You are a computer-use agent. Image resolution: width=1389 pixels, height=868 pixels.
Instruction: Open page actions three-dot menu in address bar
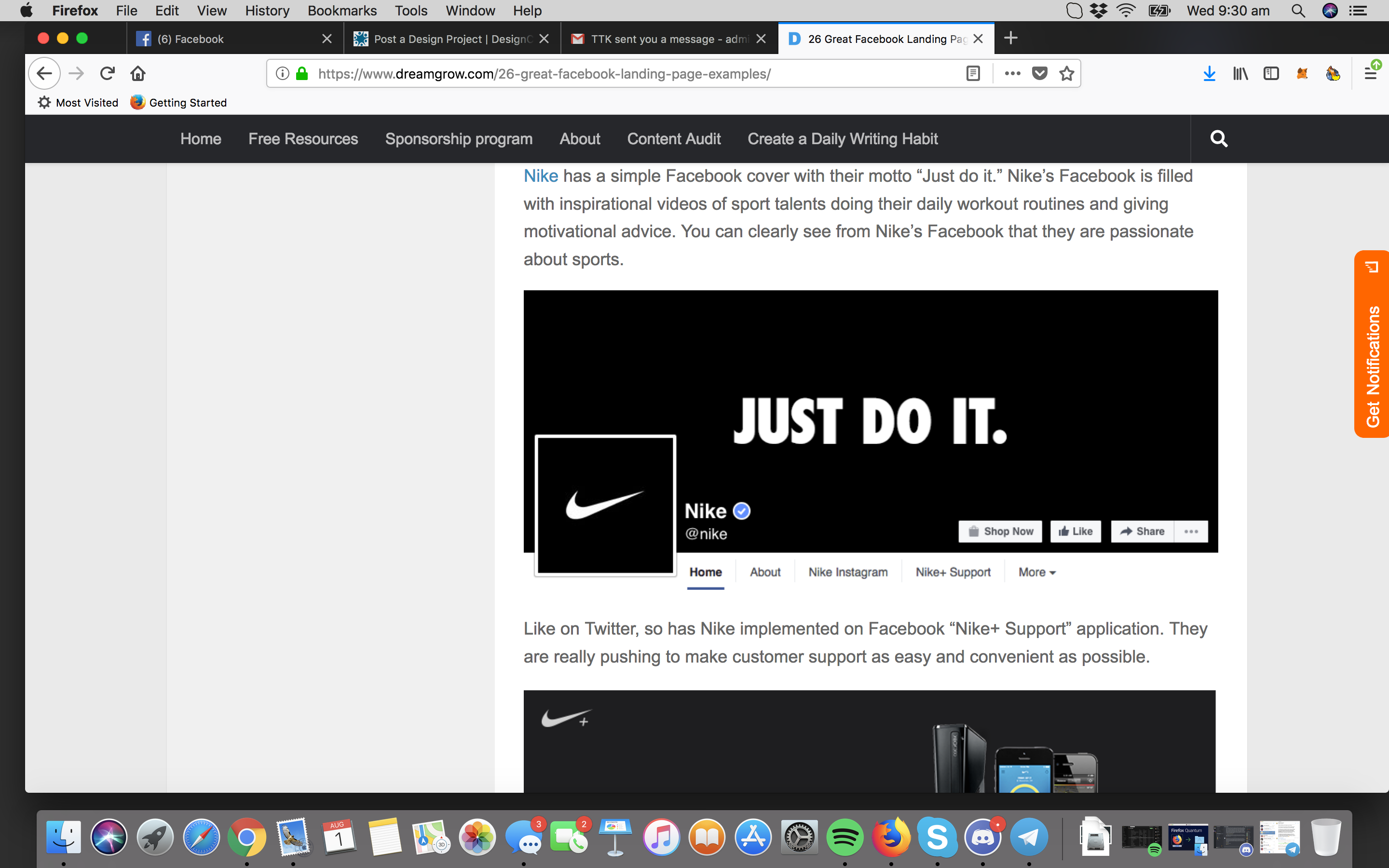click(1012, 73)
